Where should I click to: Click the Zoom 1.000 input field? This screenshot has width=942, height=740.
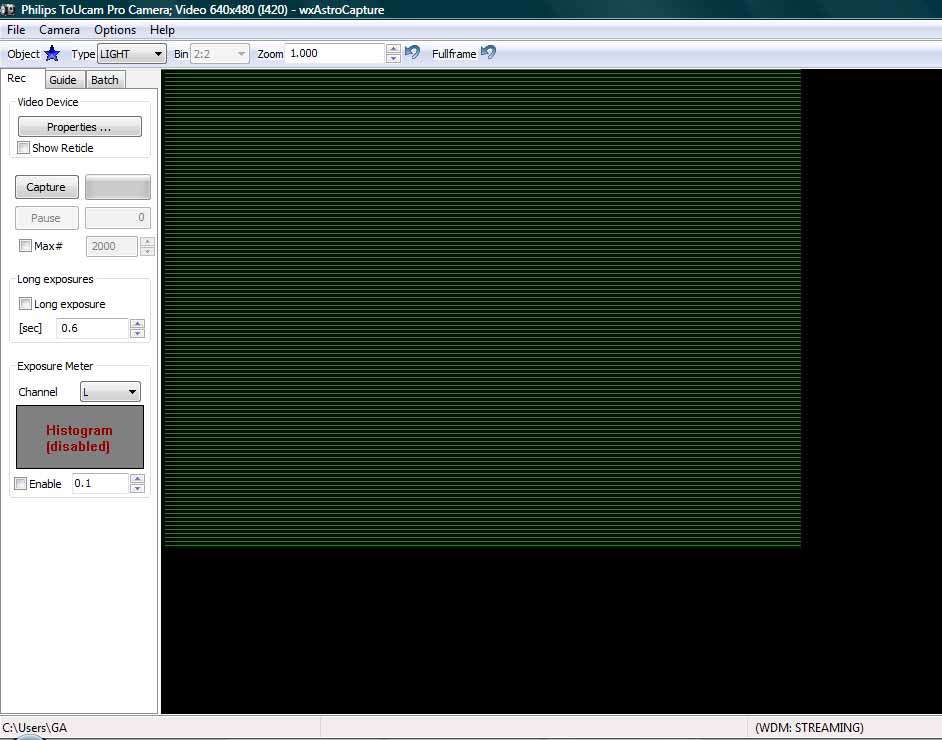point(335,53)
